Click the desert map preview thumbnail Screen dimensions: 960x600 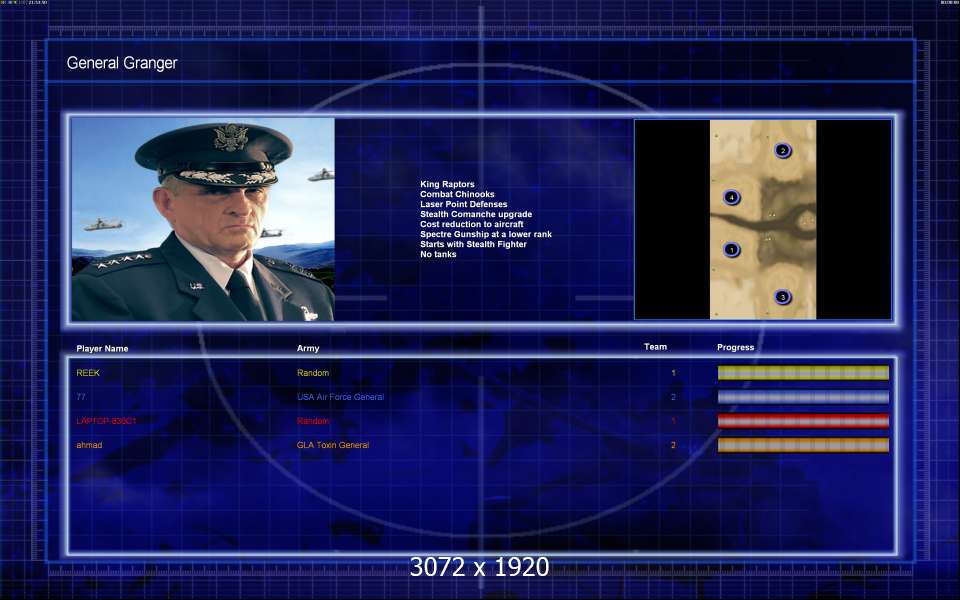pos(763,219)
